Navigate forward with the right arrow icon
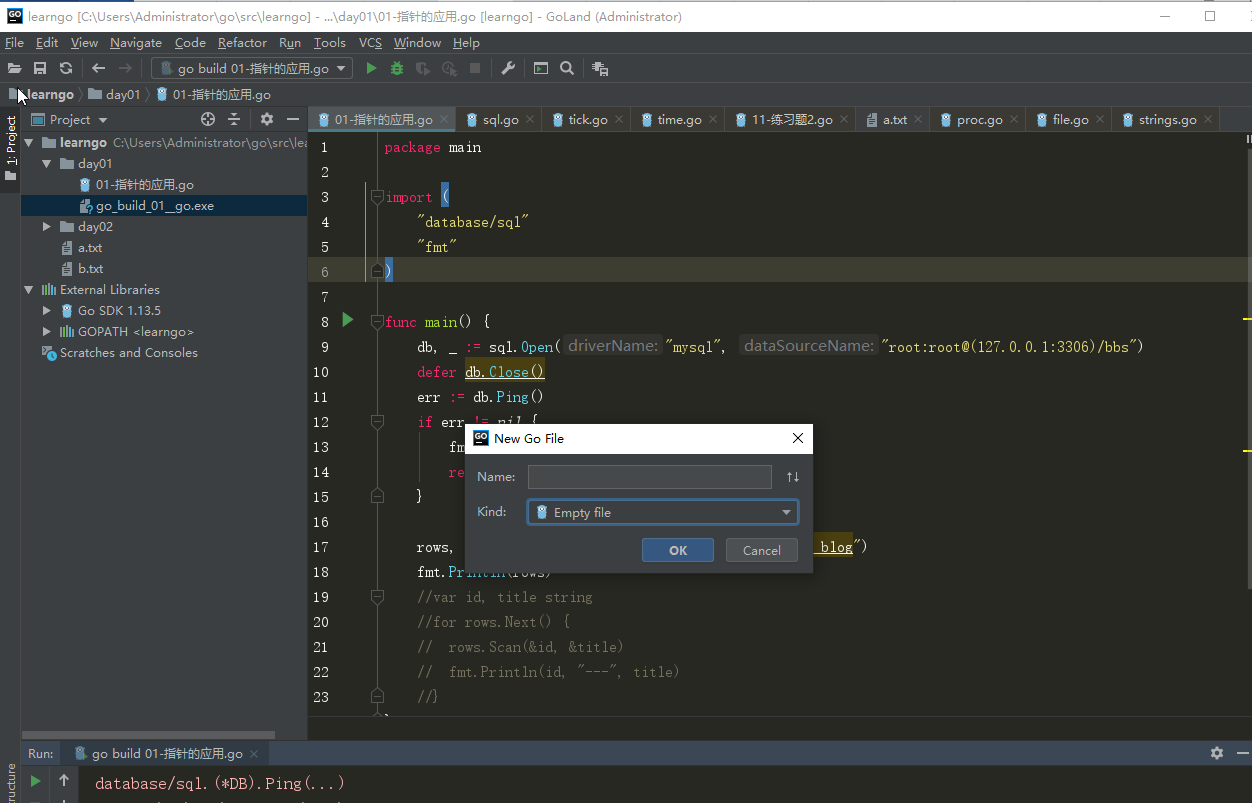The image size is (1252, 803). click(125, 68)
